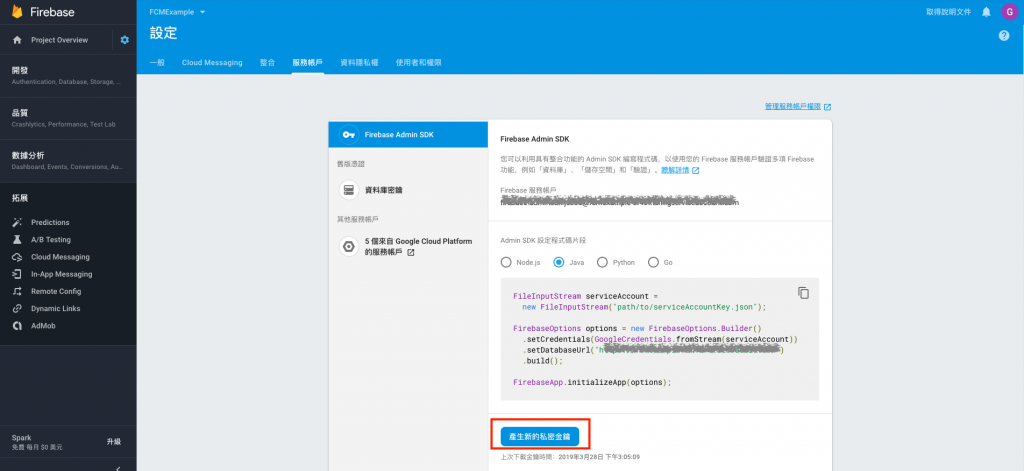This screenshot has height=471, width=1024.
Task: Open the 管理服務帳戶權限 link
Action: pyautogui.click(x=793, y=106)
